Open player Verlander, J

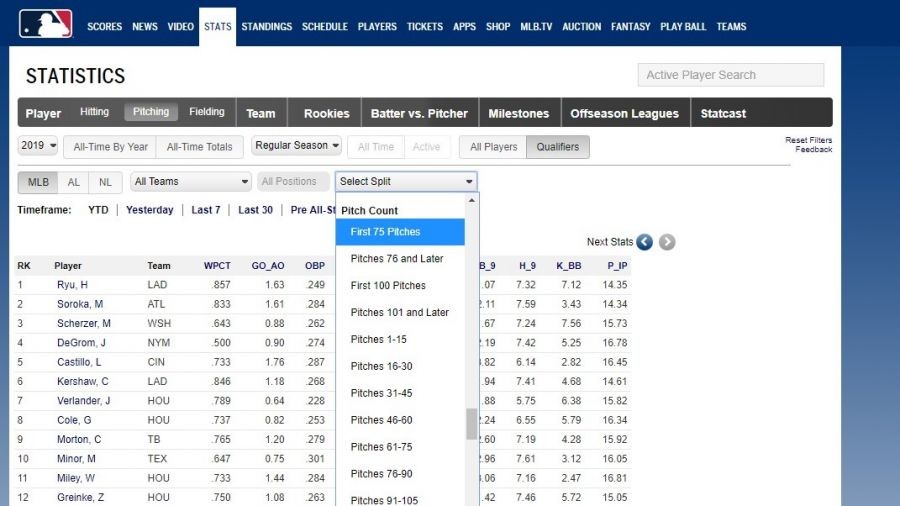click(84, 400)
